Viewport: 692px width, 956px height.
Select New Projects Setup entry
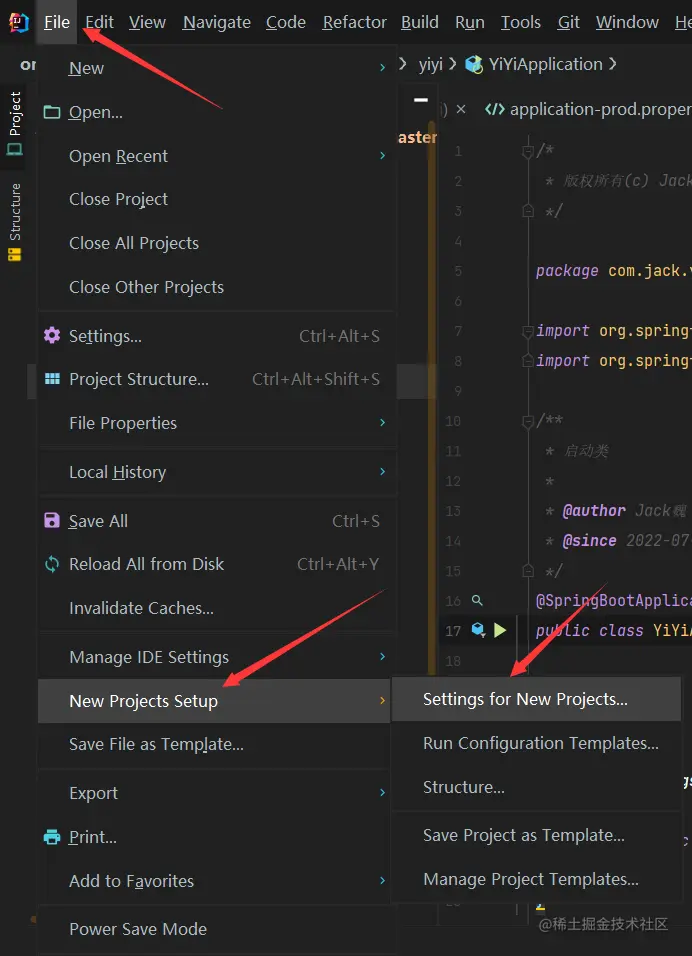coord(214,701)
